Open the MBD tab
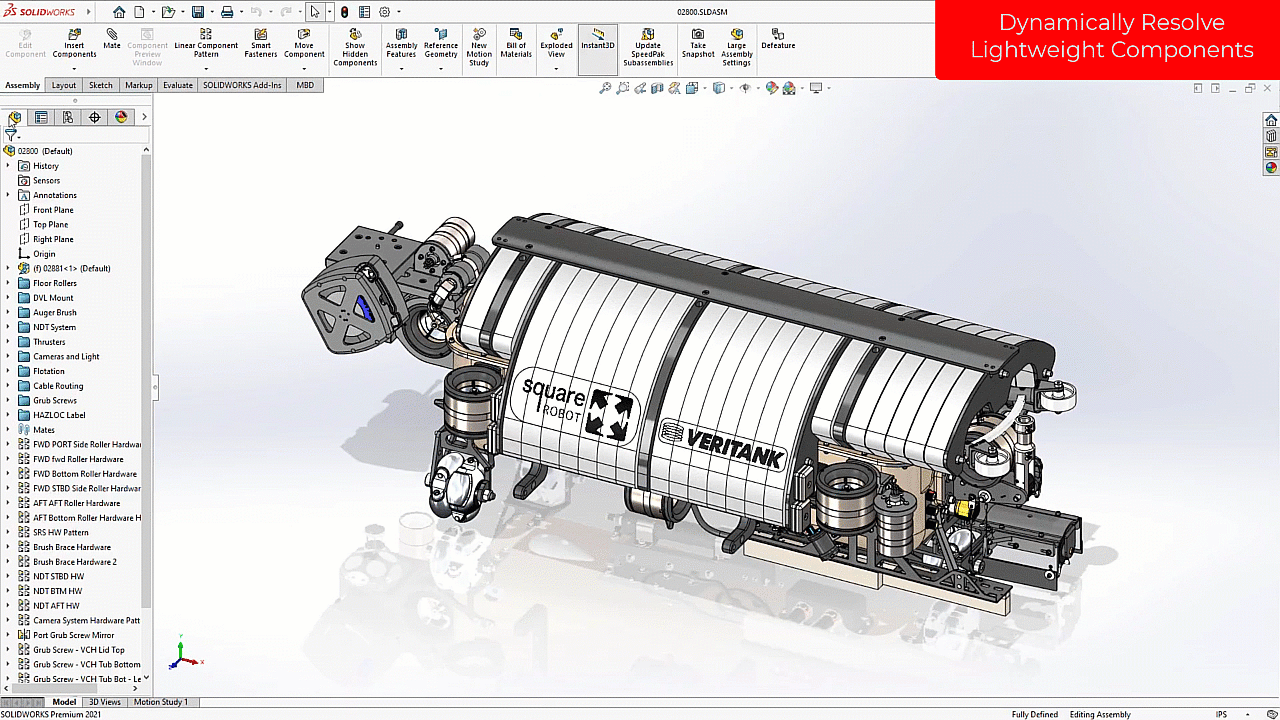Screen dimensions: 1280x720 [x=305, y=85]
